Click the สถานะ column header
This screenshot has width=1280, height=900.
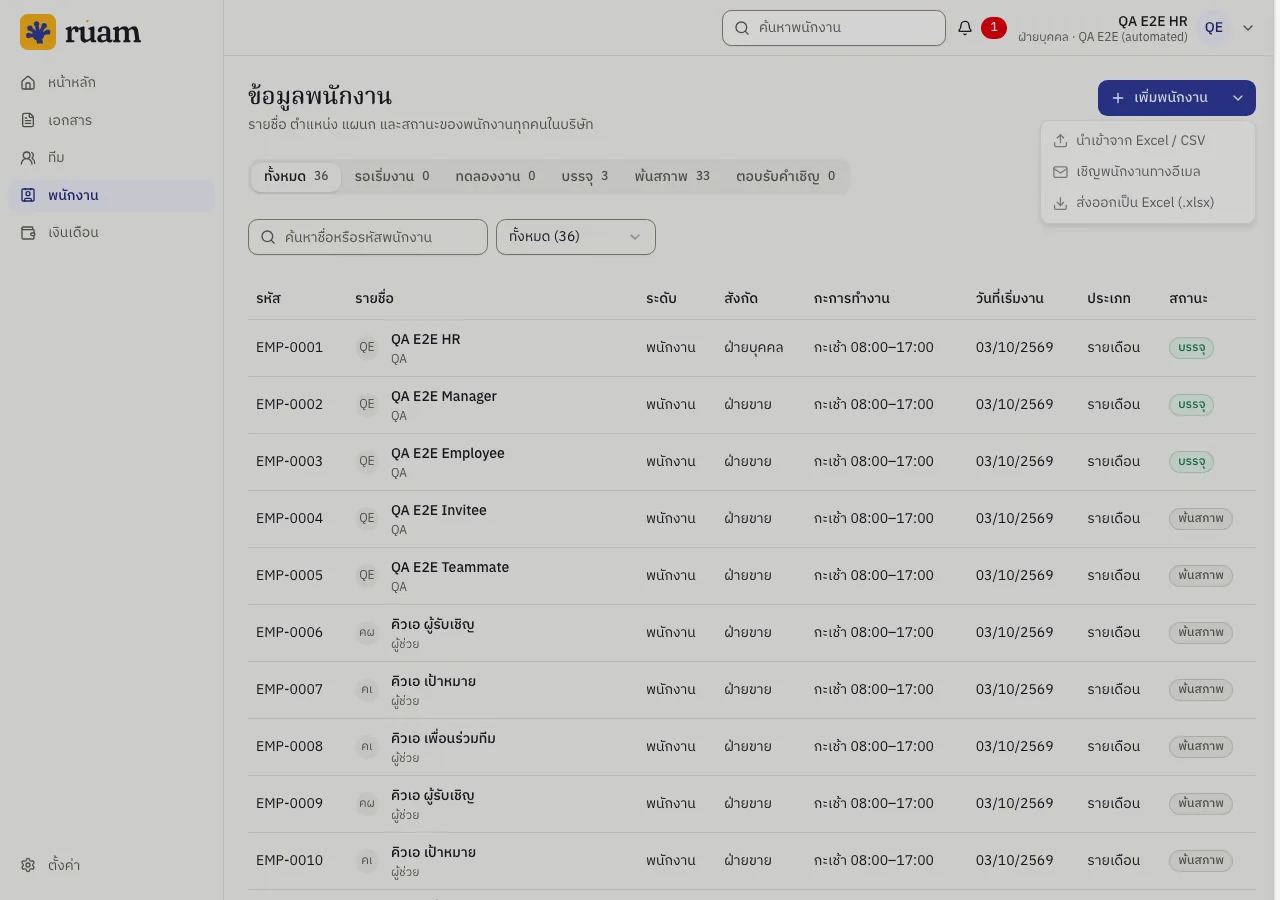(x=1188, y=298)
